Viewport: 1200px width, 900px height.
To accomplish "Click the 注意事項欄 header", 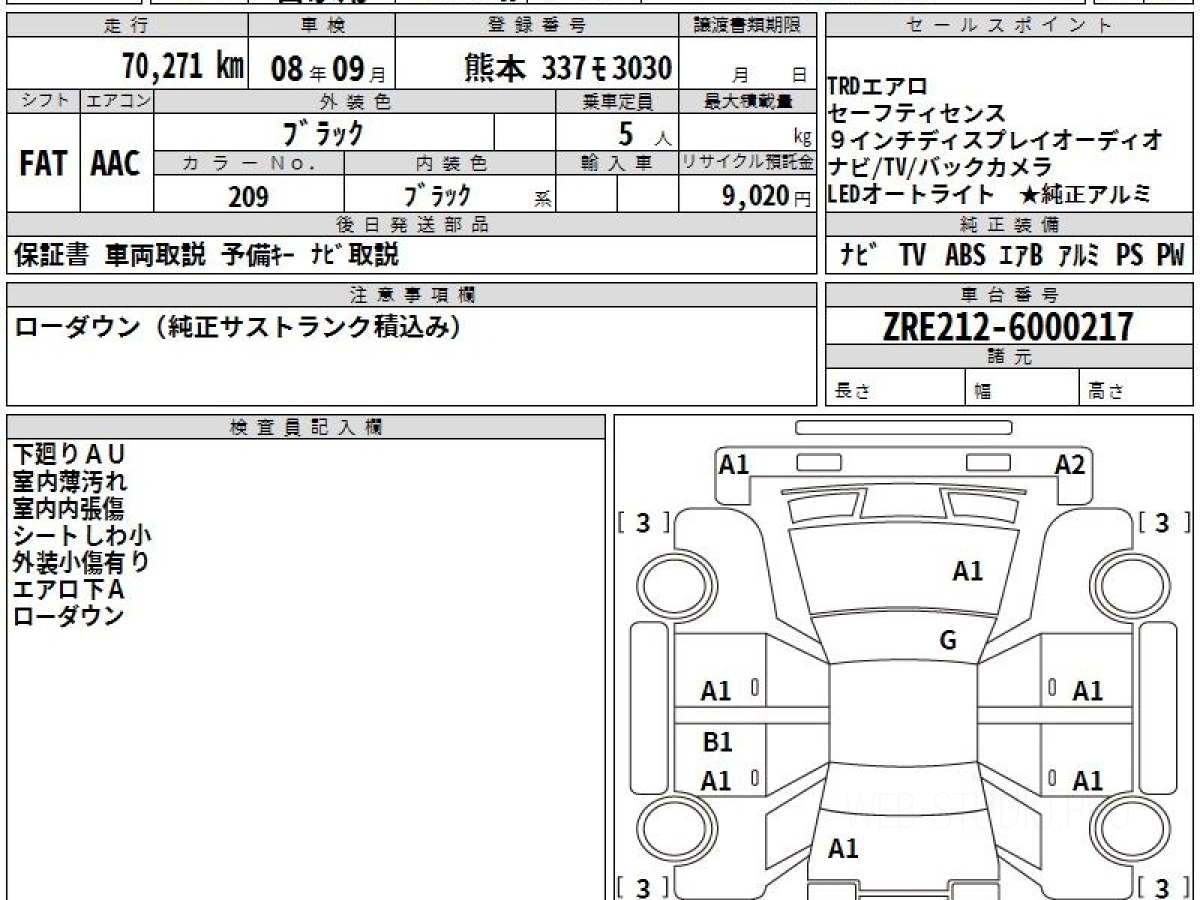I will coord(412,294).
